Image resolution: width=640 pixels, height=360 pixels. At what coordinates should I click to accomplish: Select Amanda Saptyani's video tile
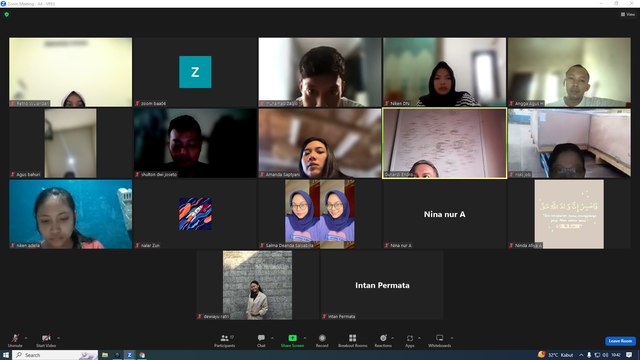pos(320,143)
